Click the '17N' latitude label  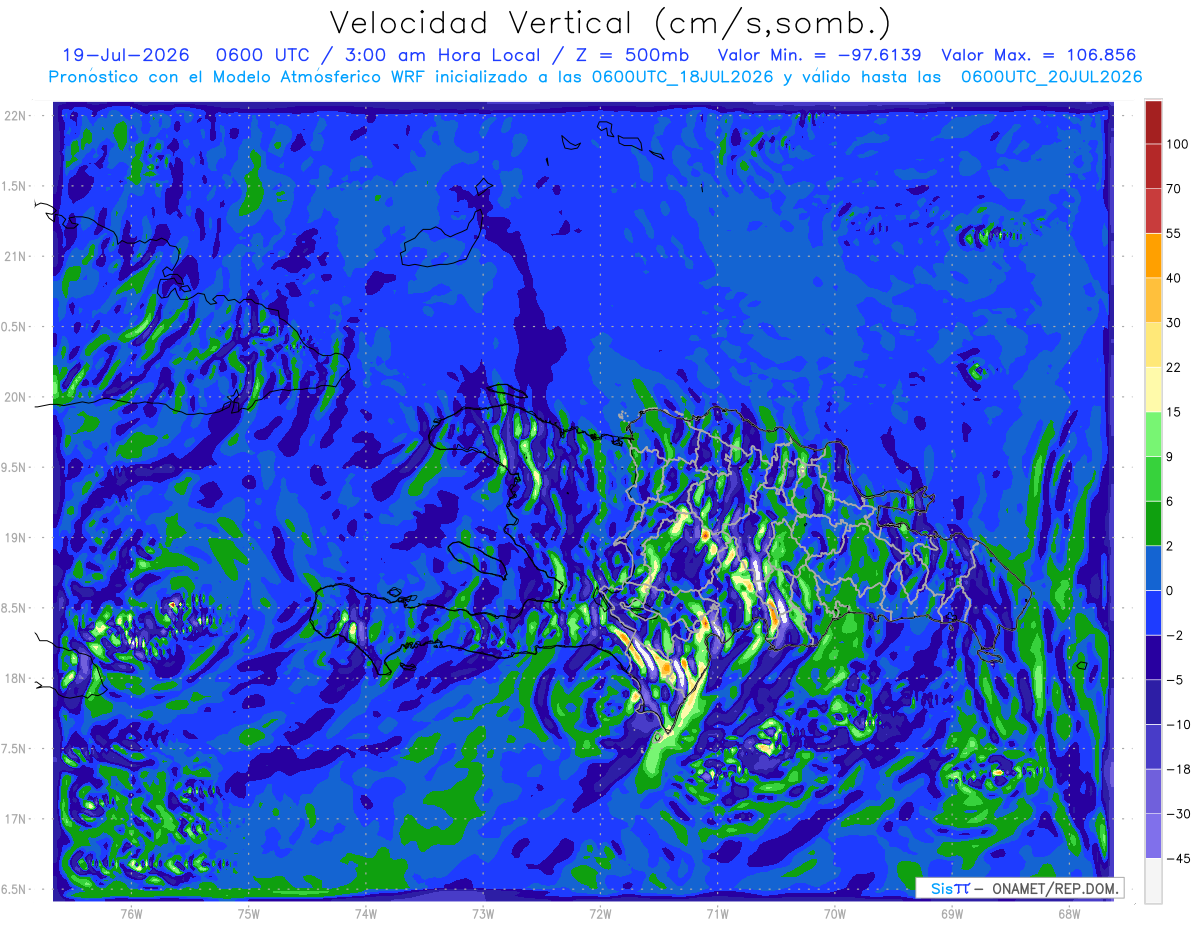pyautogui.click(x=17, y=819)
